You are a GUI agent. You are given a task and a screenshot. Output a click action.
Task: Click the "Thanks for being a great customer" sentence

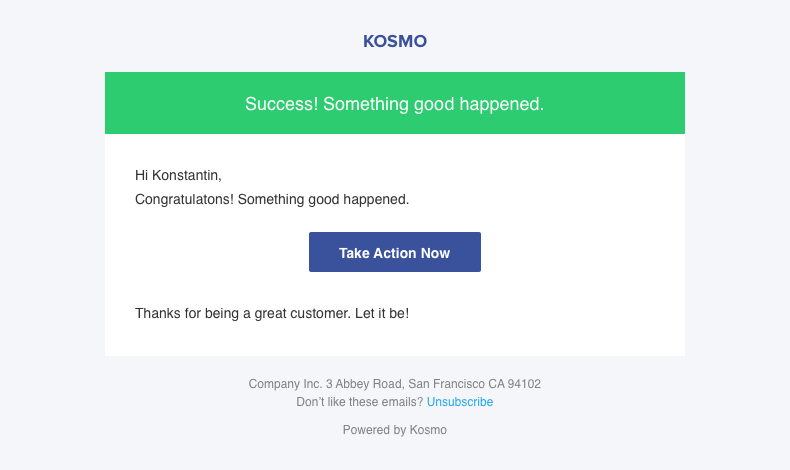click(x=241, y=313)
